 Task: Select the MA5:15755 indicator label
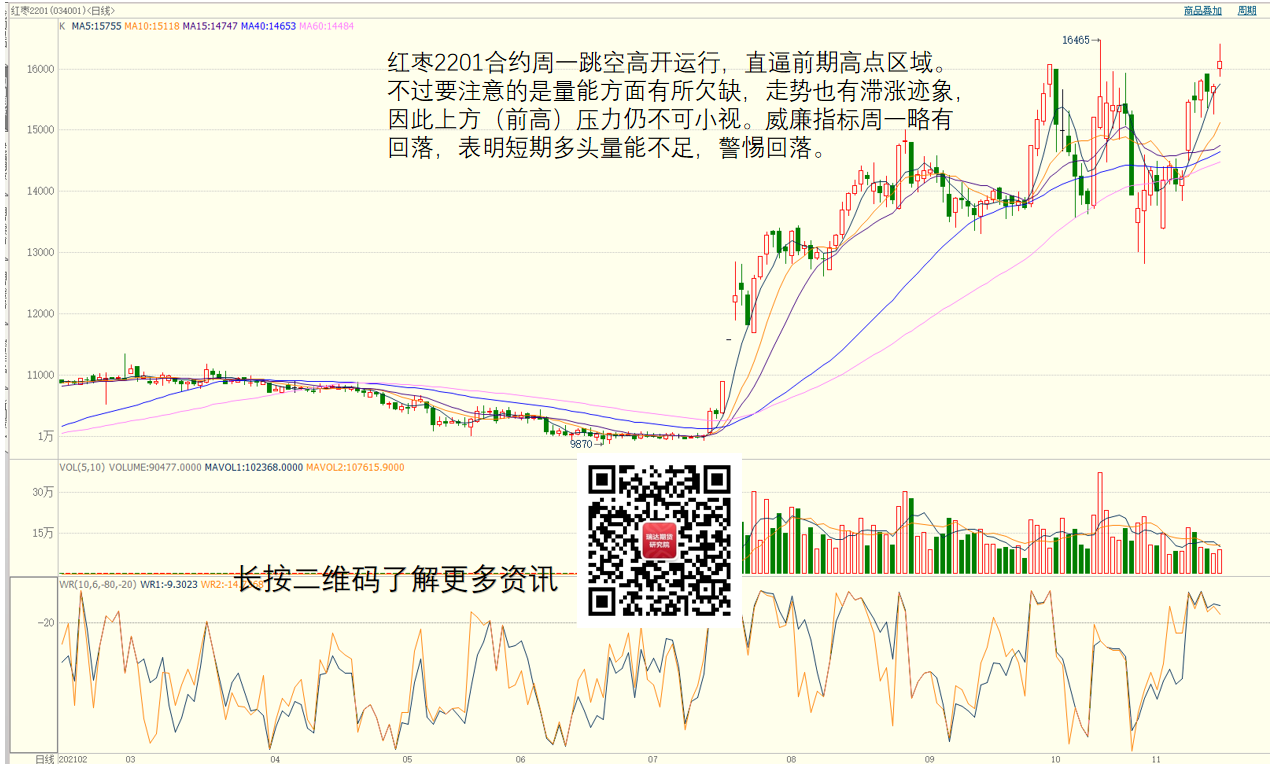(96, 27)
